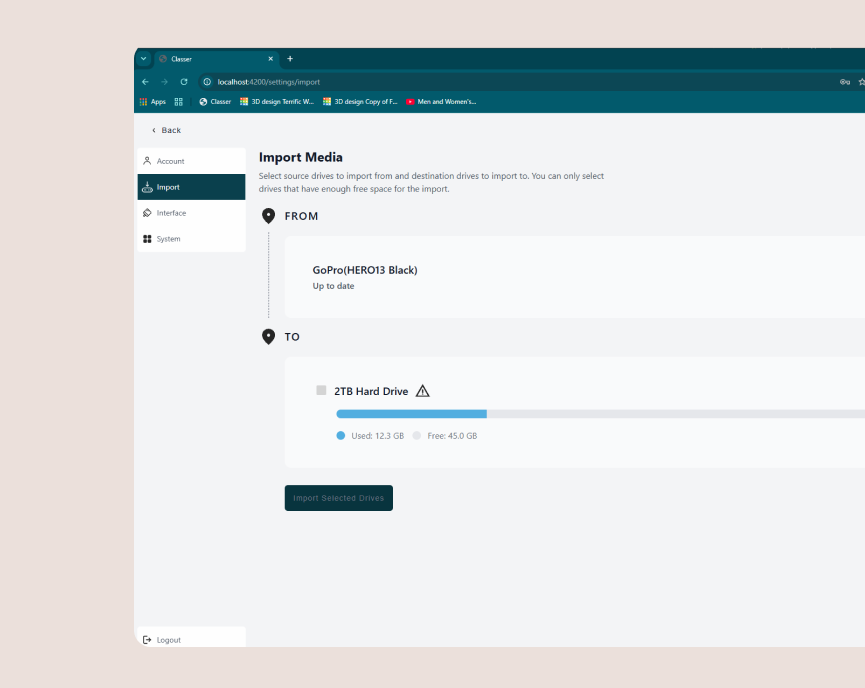
Task: Open the Classer bookmark
Action: point(215,102)
